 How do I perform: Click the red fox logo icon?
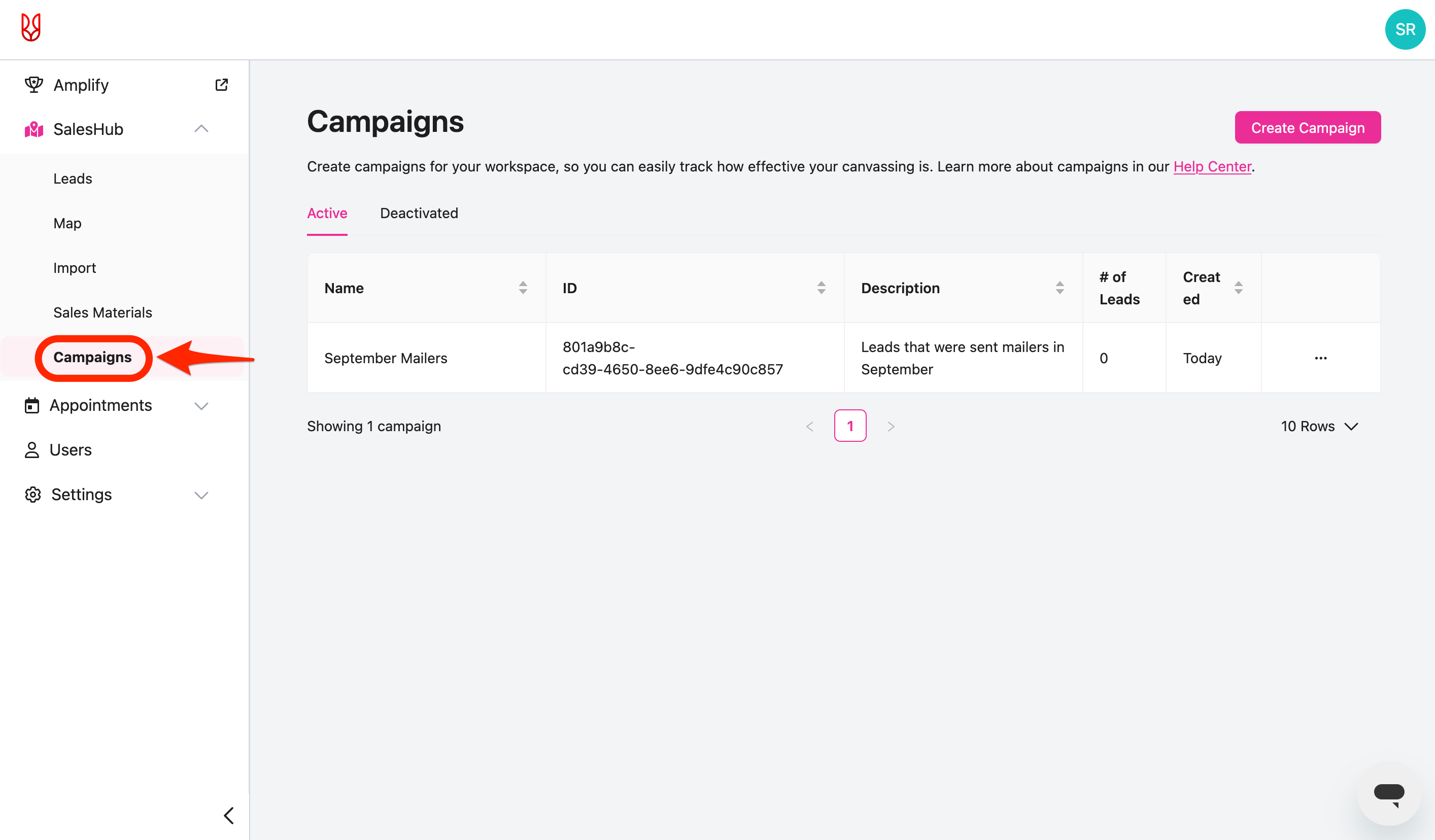(31, 27)
